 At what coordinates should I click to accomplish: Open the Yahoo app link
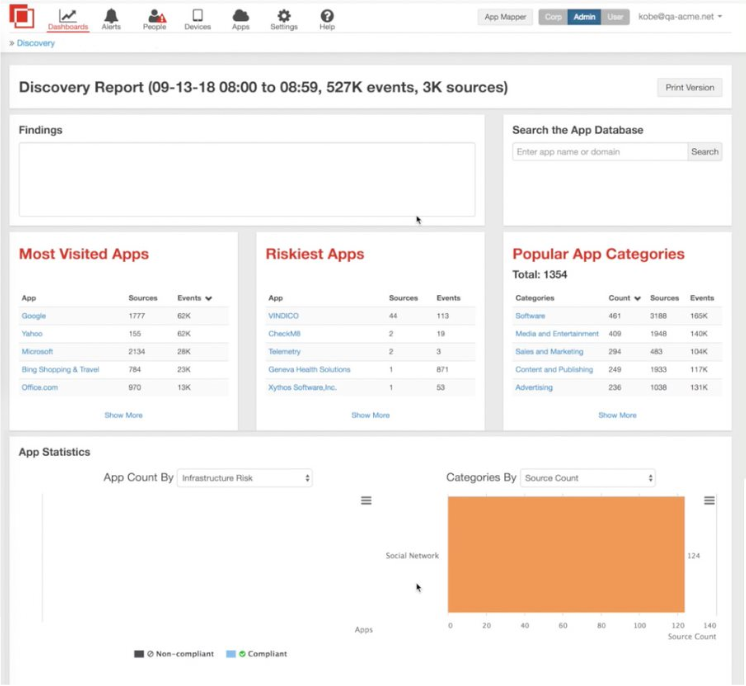click(32, 334)
